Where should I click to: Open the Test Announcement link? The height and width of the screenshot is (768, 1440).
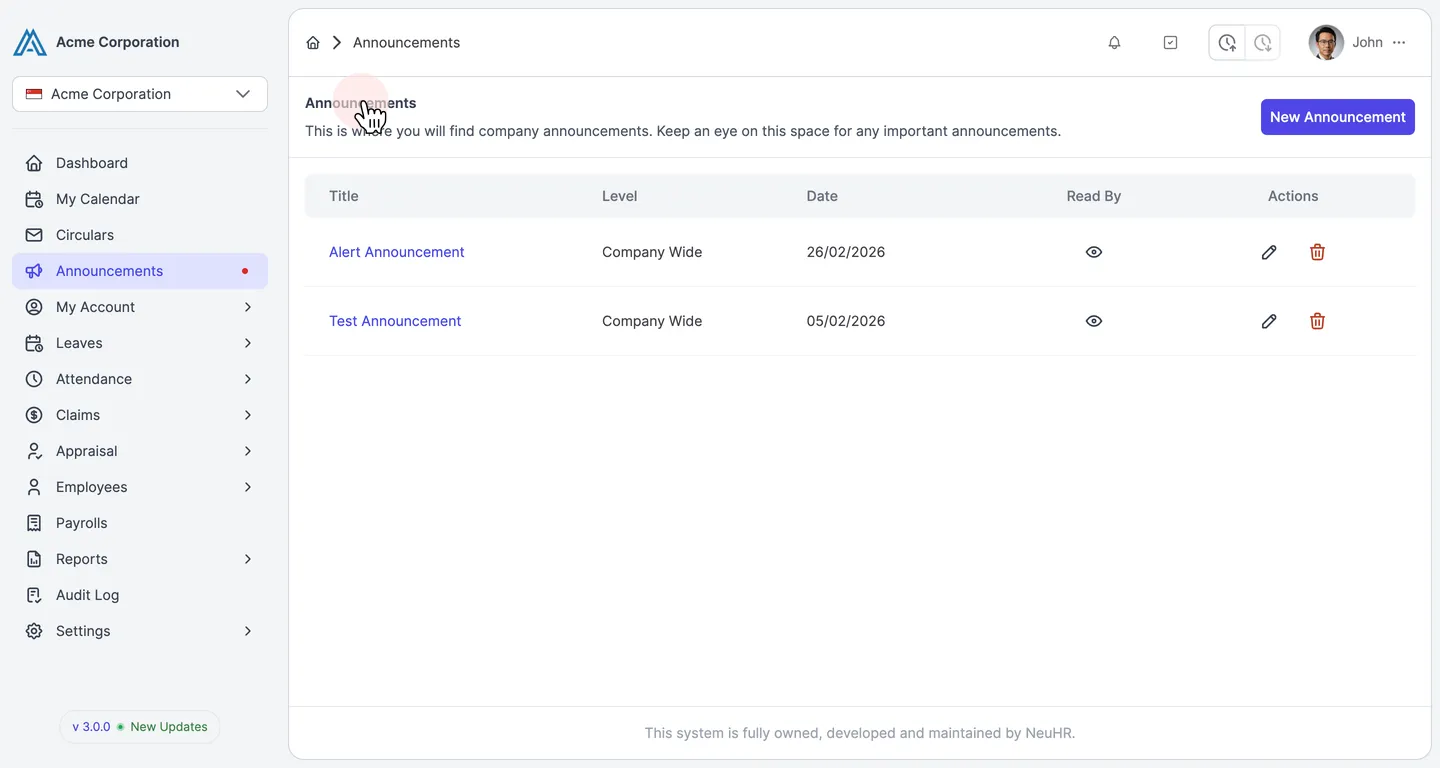[x=395, y=321]
